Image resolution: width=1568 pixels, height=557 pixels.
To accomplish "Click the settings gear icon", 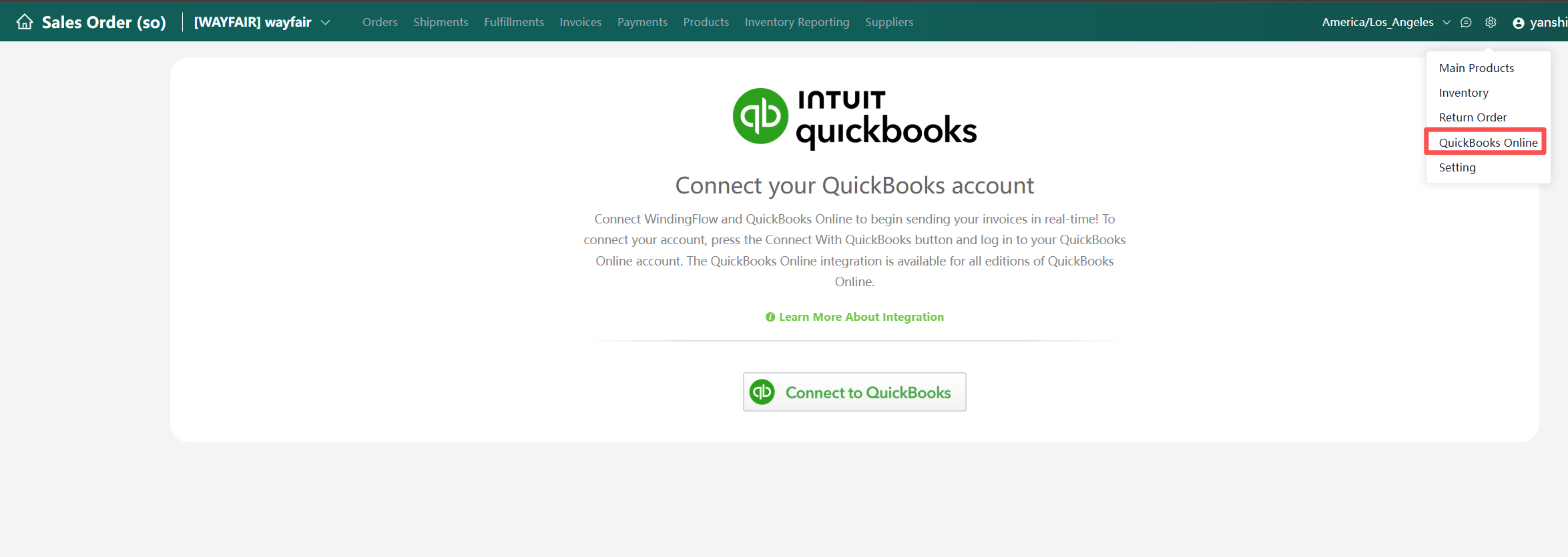I will [1491, 22].
